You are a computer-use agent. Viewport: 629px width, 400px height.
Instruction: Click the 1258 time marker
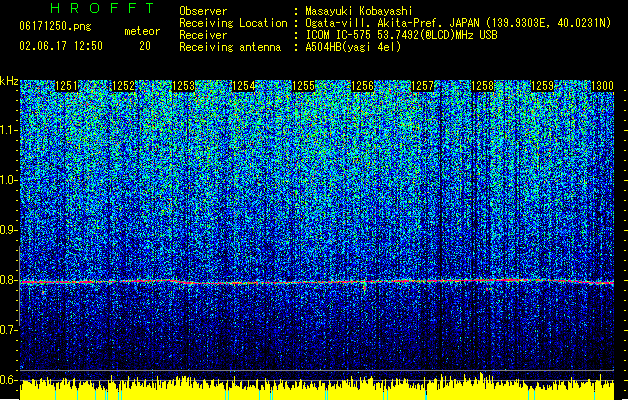483,86
